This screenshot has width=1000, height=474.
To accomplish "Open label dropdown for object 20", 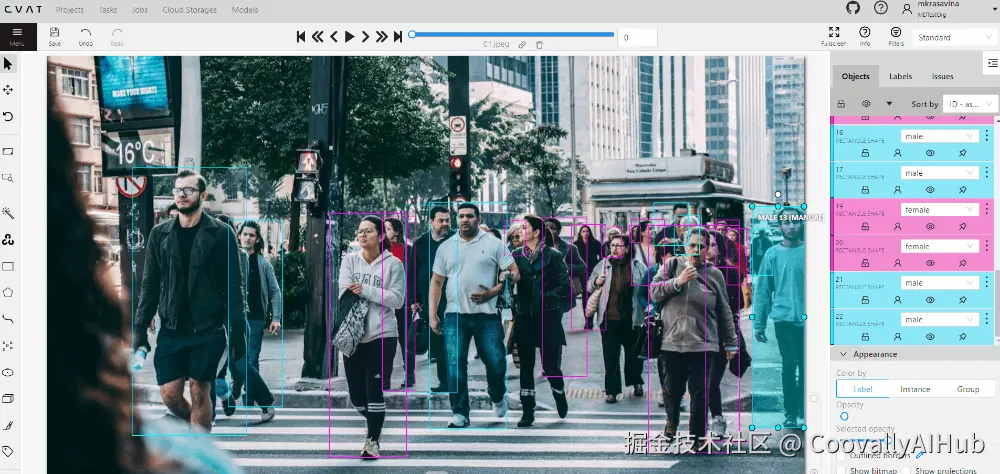I will (939, 246).
